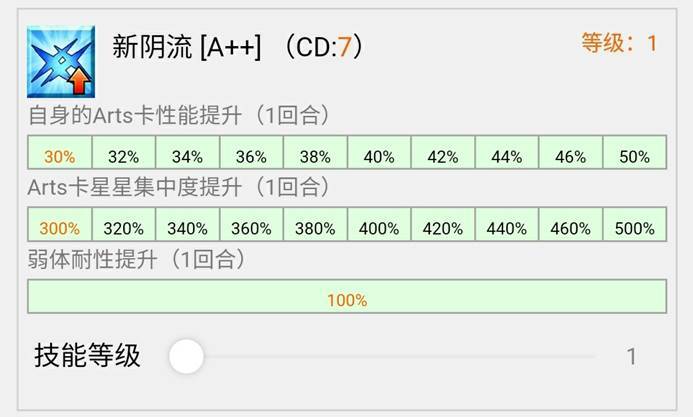This screenshot has width=693, height=417.
Task: Click the orange CD value 7
Action: point(344,47)
